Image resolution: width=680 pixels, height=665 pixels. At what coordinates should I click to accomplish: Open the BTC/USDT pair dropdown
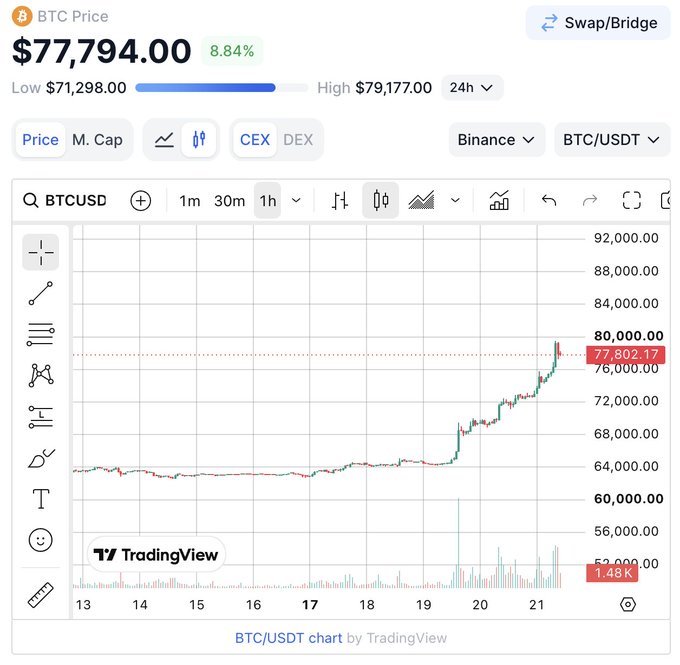(x=611, y=140)
